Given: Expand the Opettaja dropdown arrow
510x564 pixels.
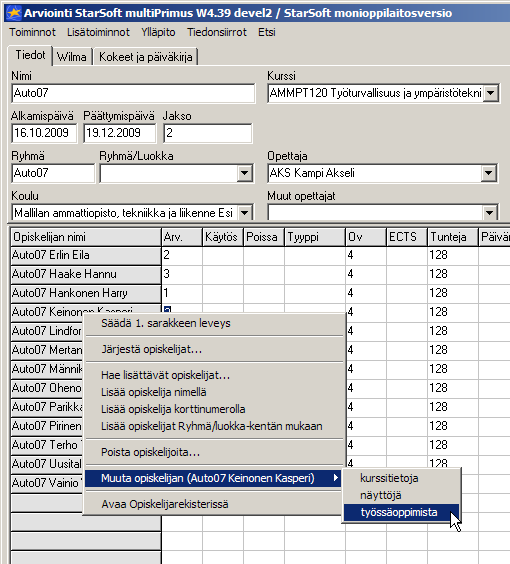Looking at the screenshot, I should click(x=488, y=173).
